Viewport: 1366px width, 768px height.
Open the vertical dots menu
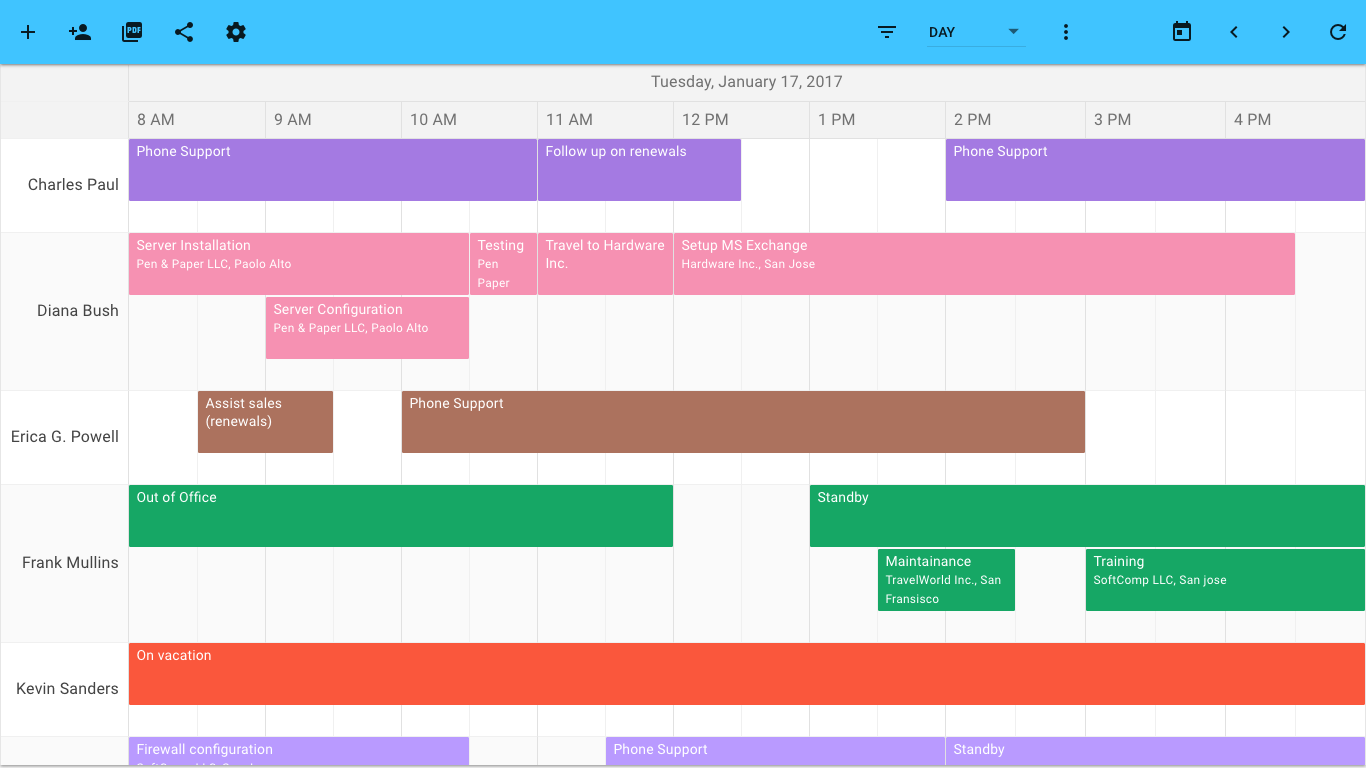click(x=1066, y=32)
